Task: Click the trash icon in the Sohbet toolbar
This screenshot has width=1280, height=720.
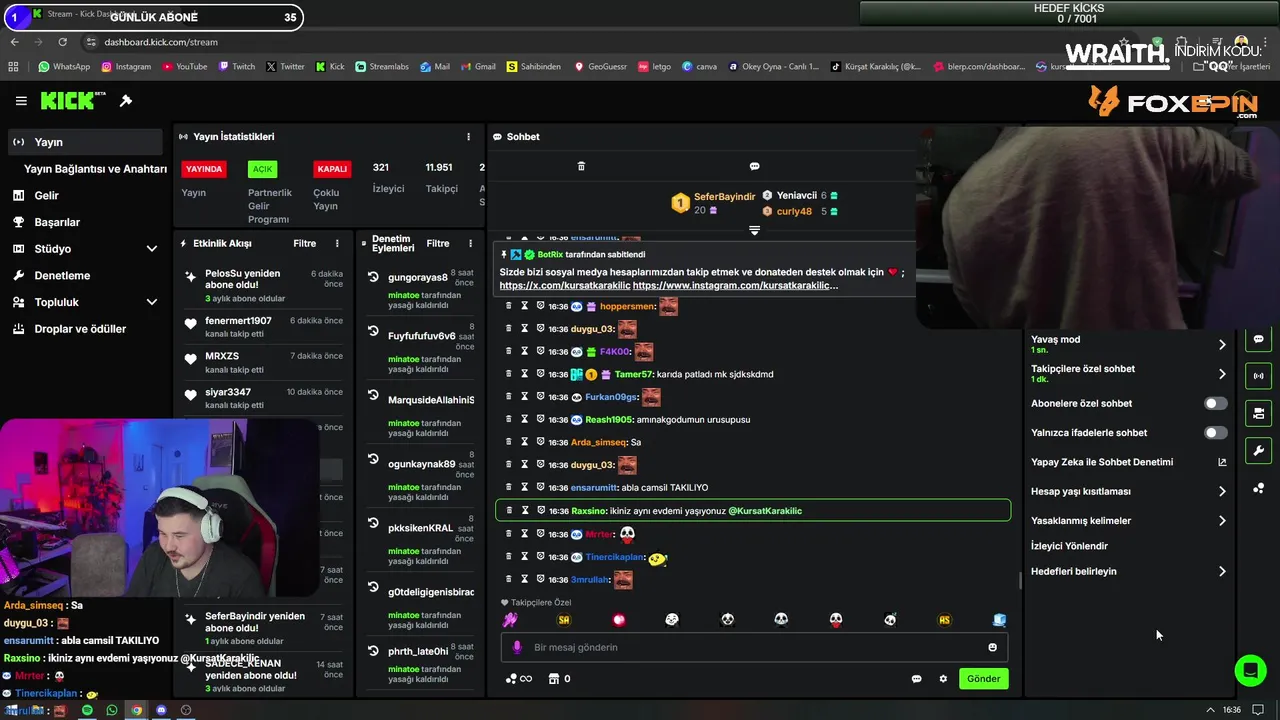Action: [x=581, y=166]
